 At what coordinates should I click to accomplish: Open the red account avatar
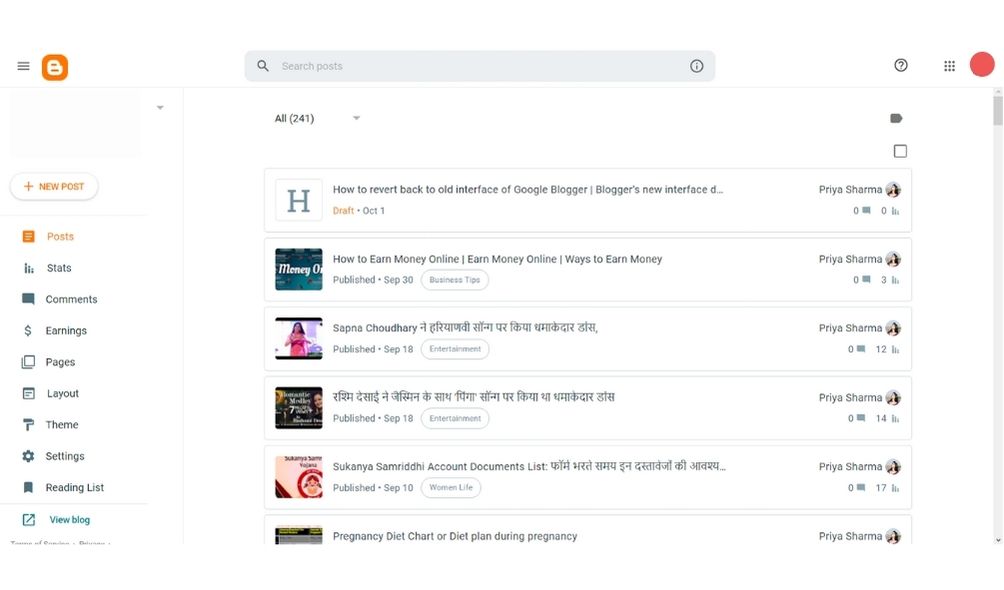pos(982,65)
